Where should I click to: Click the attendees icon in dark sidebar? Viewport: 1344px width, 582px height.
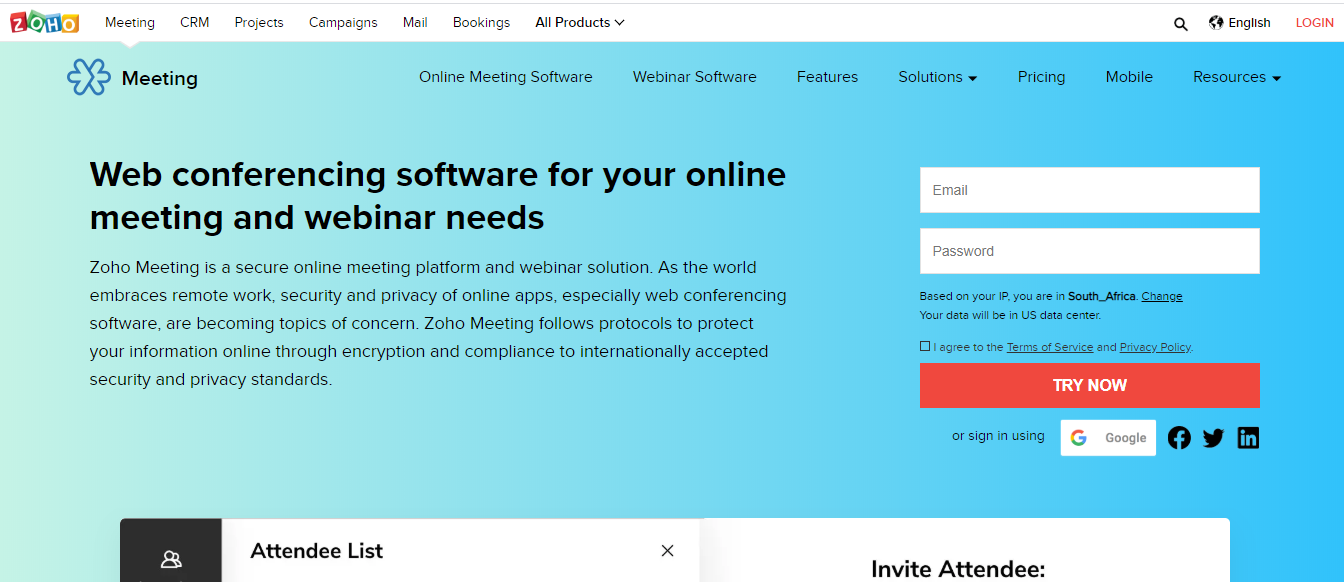(171, 559)
